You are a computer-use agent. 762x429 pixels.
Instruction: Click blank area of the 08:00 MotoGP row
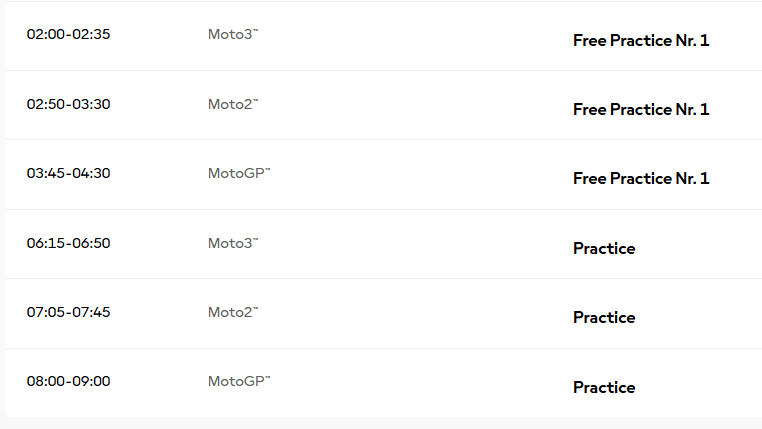tap(418, 383)
